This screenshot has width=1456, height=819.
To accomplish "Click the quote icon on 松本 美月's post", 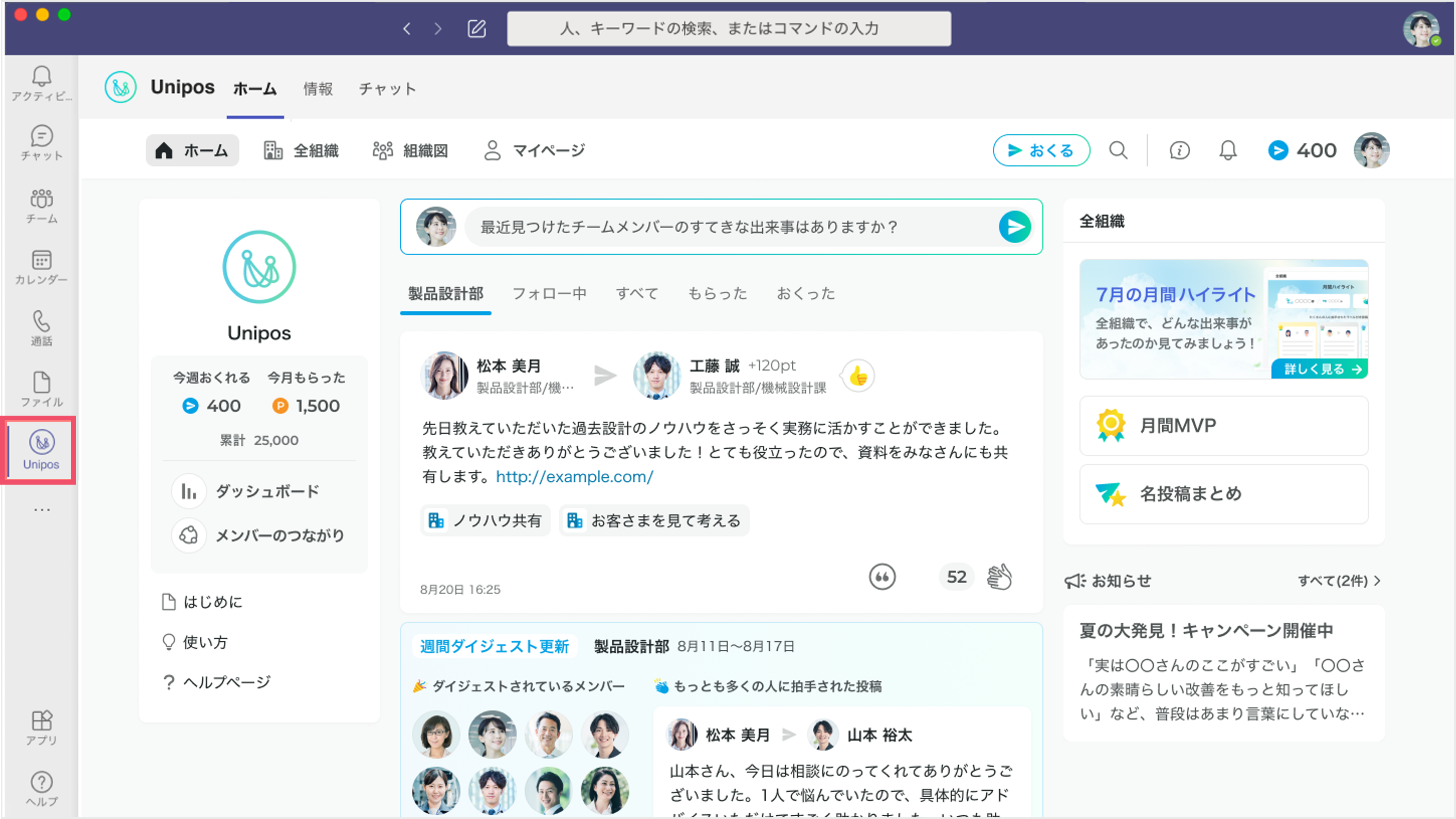I will coord(882,577).
